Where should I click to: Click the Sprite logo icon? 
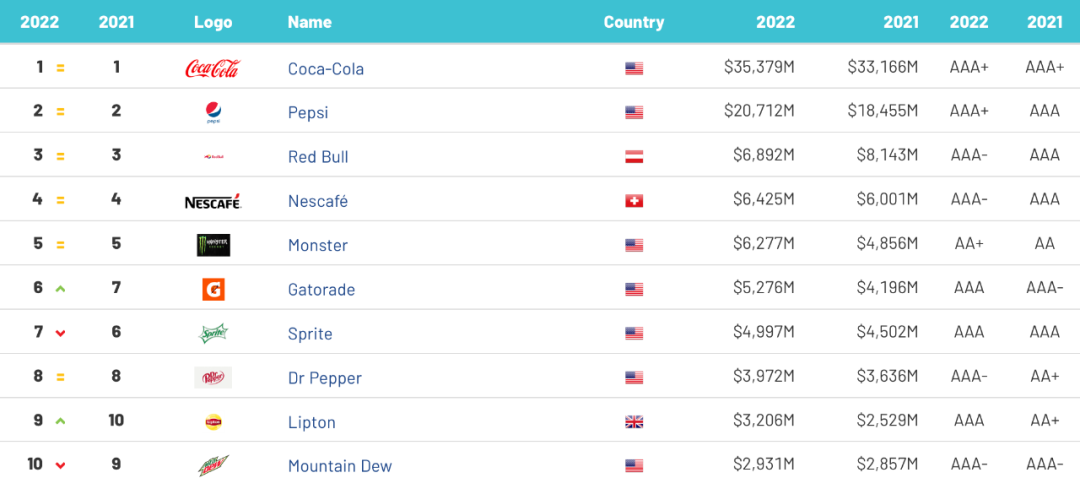[213, 334]
